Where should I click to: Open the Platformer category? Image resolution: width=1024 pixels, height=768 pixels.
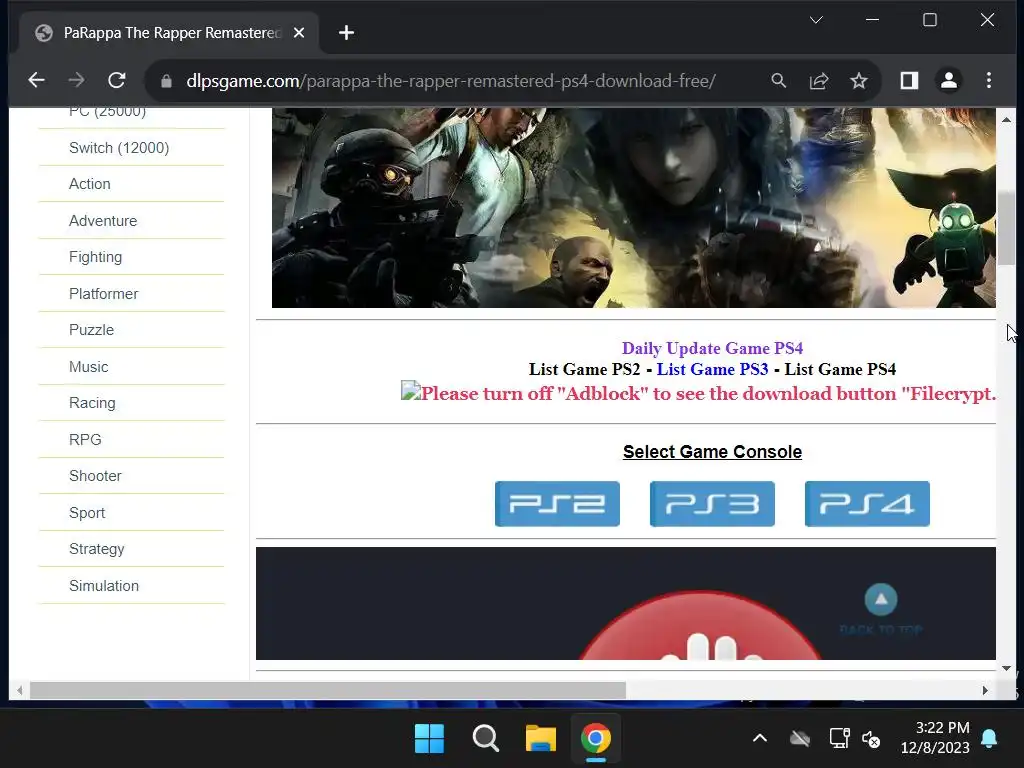(x=104, y=294)
